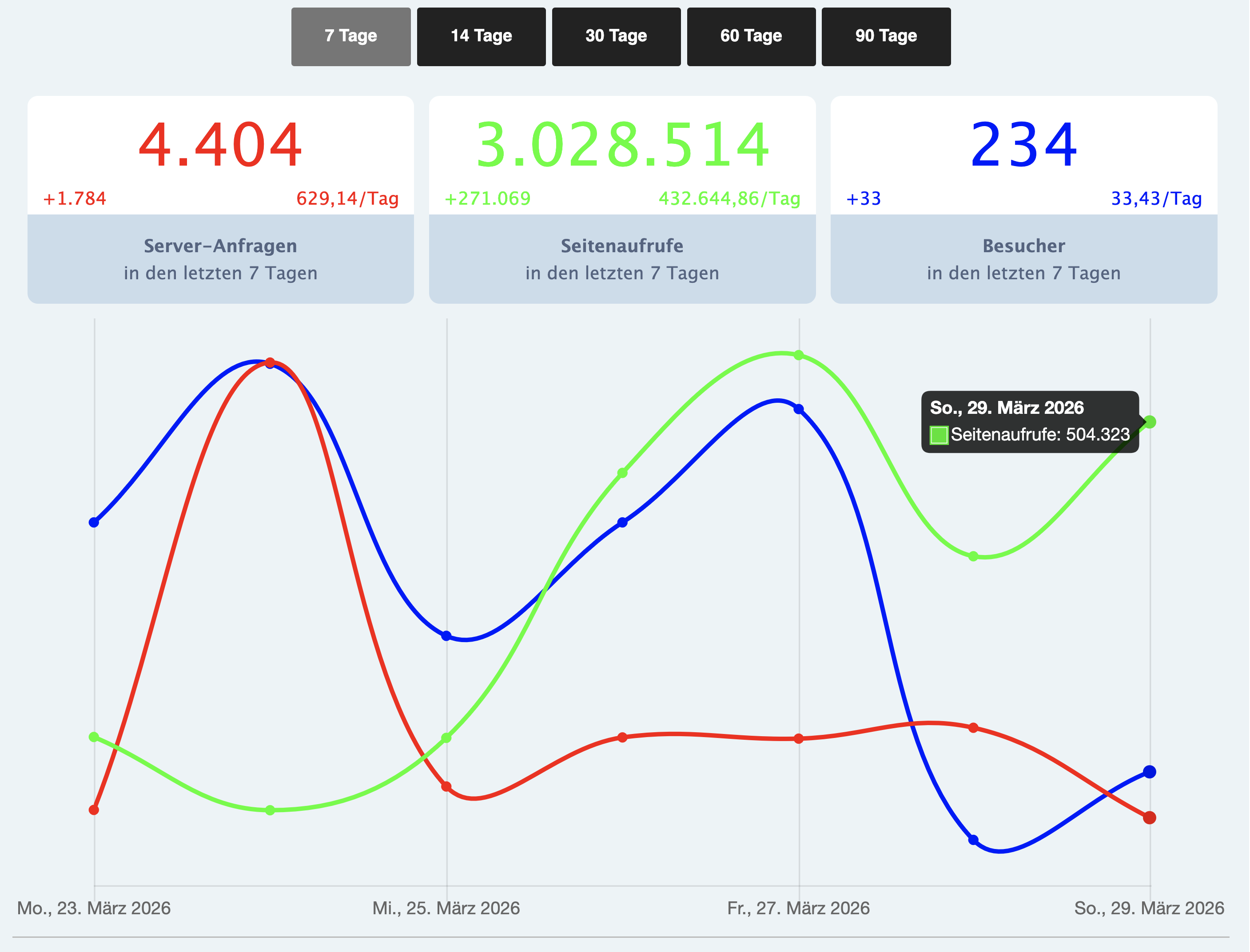Click the blue data point on 25. März

pyautogui.click(x=446, y=636)
